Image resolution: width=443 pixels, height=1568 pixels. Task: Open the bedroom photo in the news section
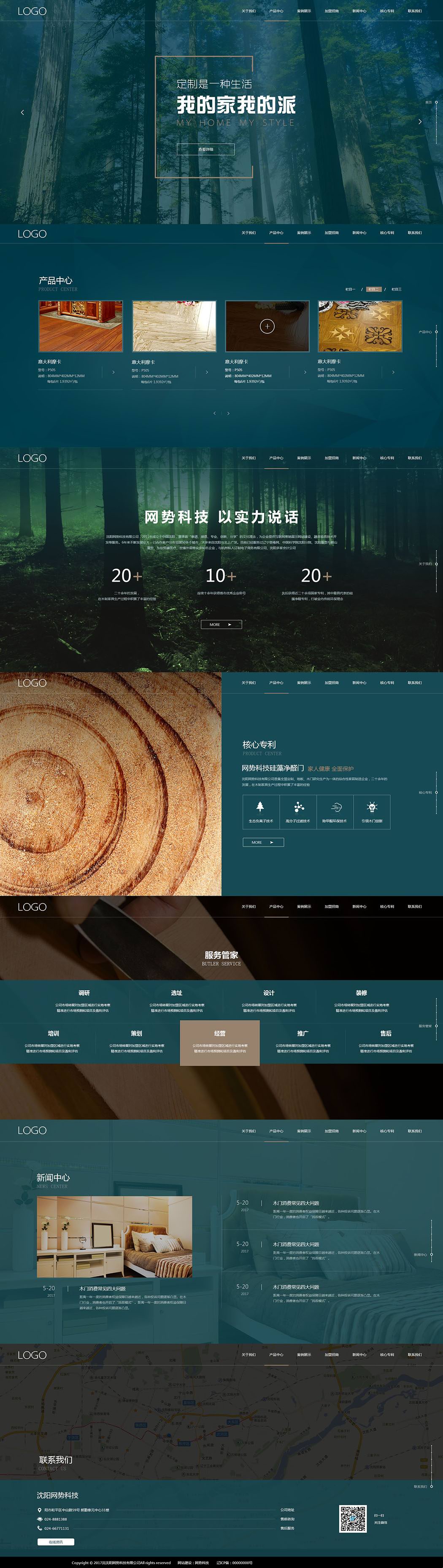tap(115, 1237)
